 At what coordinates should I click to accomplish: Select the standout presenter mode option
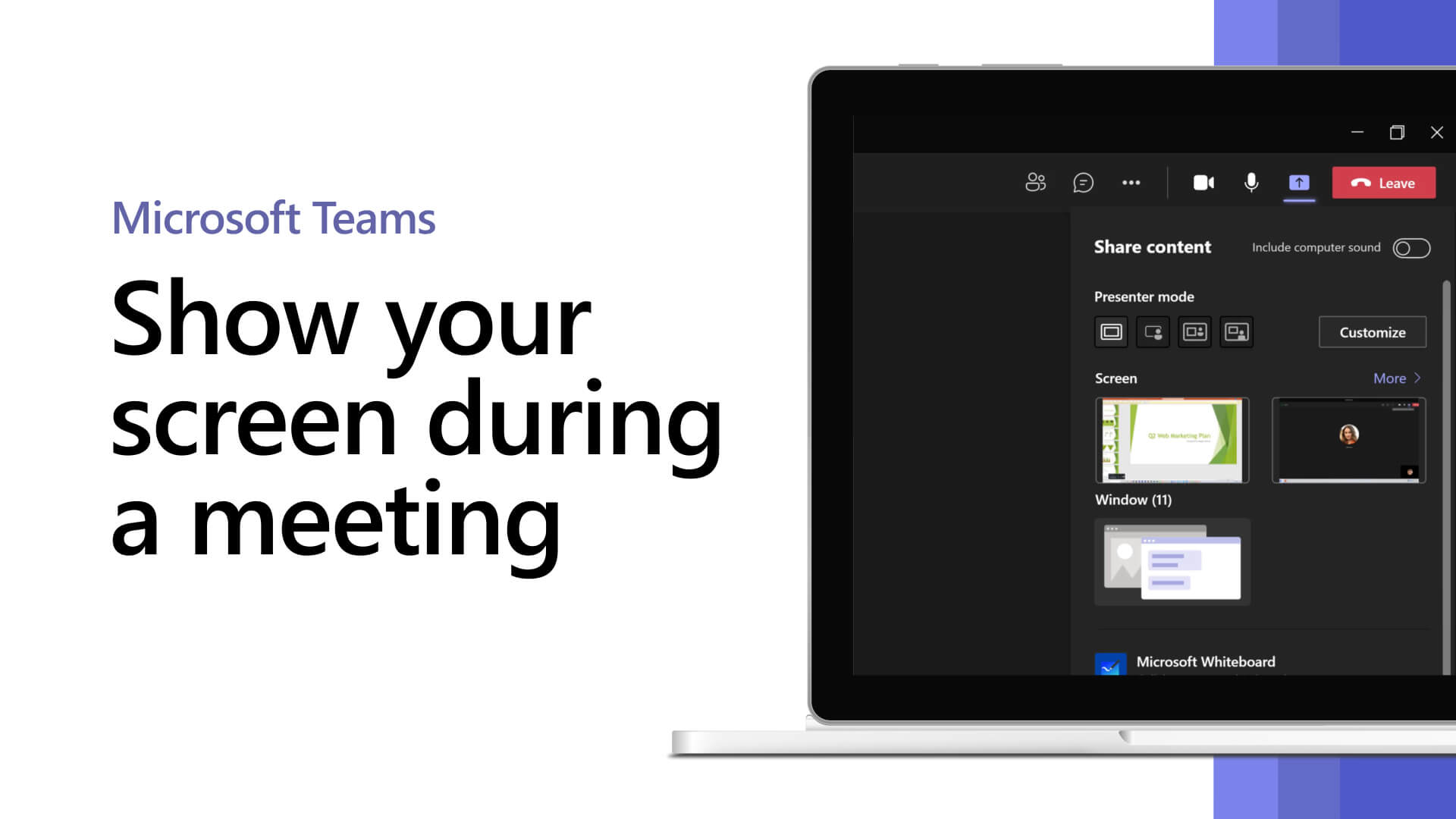coord(1152,331)
